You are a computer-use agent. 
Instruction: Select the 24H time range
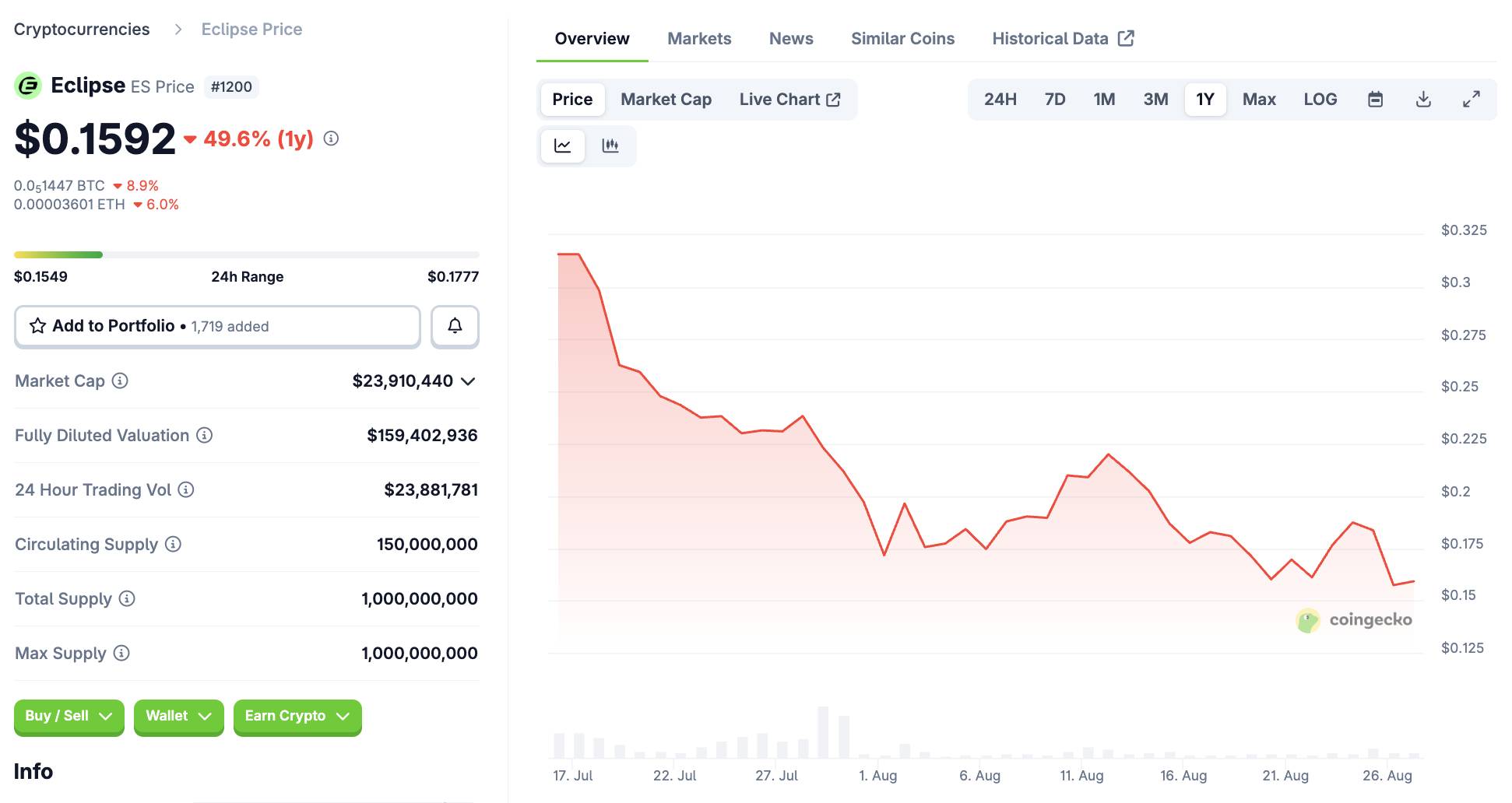1000,100
